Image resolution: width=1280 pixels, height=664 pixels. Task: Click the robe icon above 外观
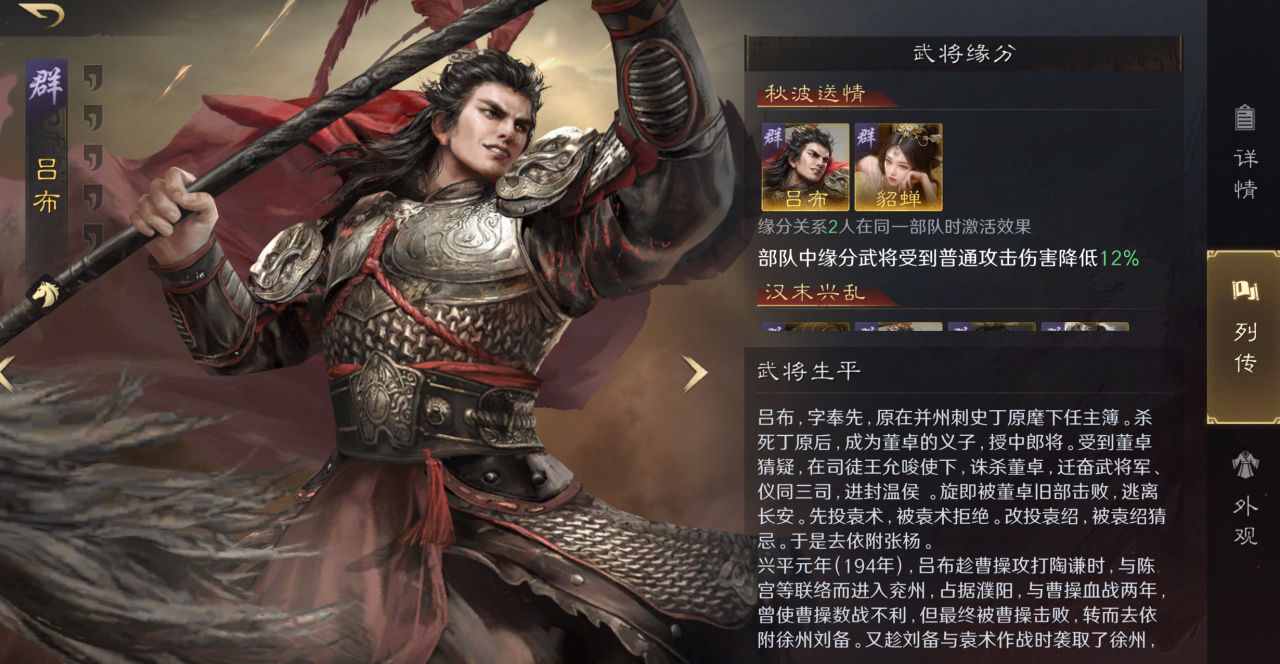click(1245, 464)
